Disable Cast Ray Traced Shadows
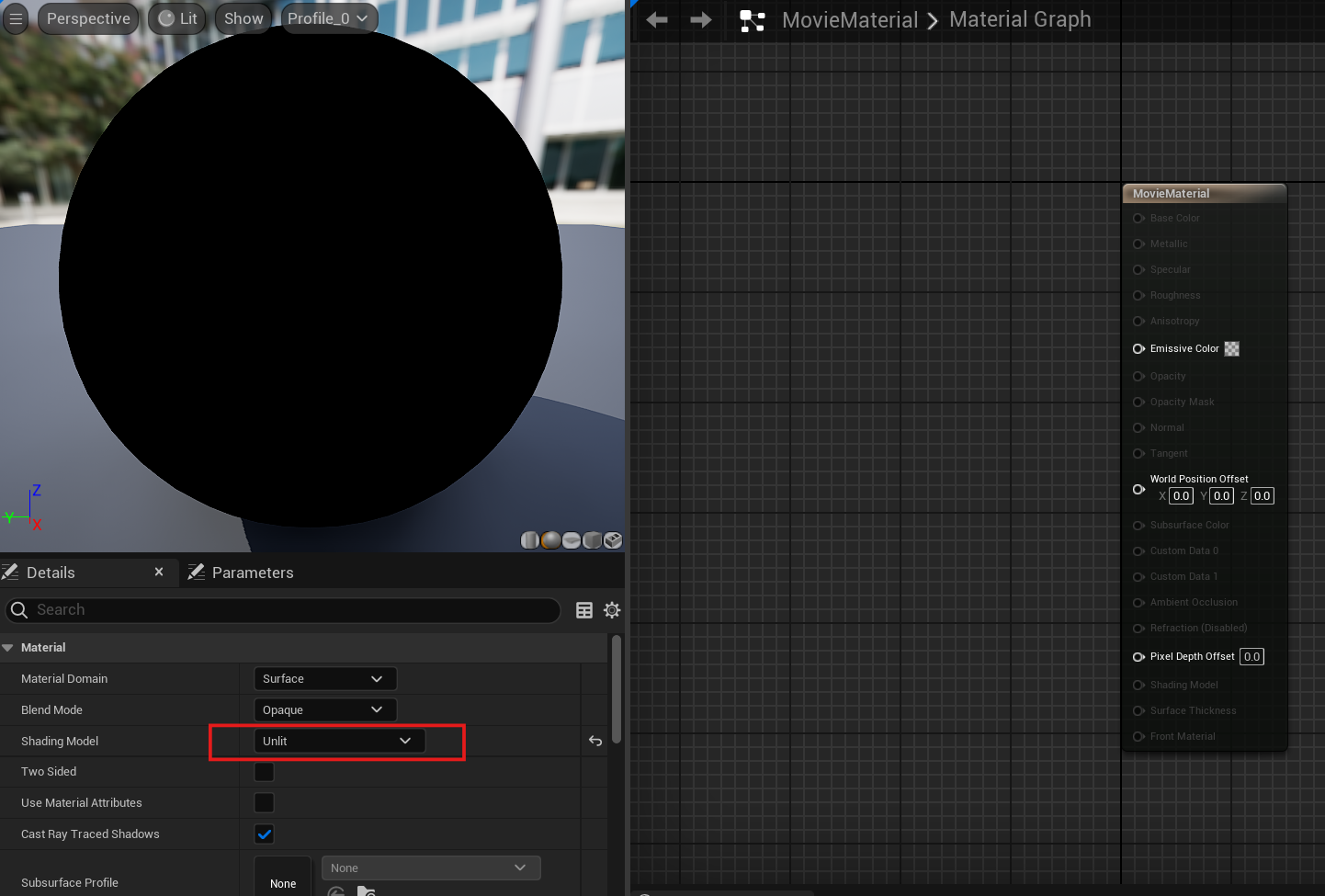1325x896 pixels. coord(264,834)
